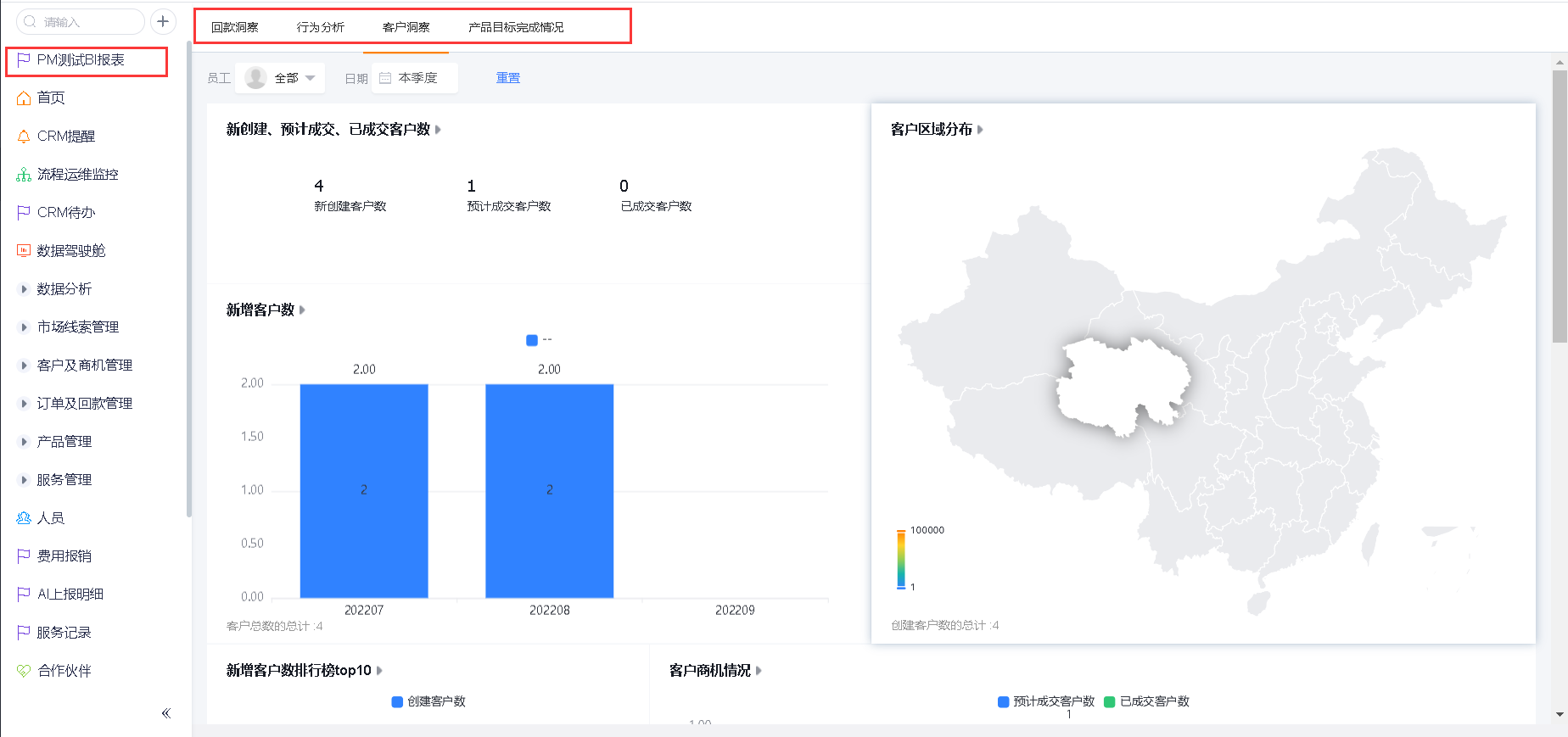This screenshot has width=1568, height=737.
Task: Expand 客户及商机管理 menu group
Action: tap(24, 366)
